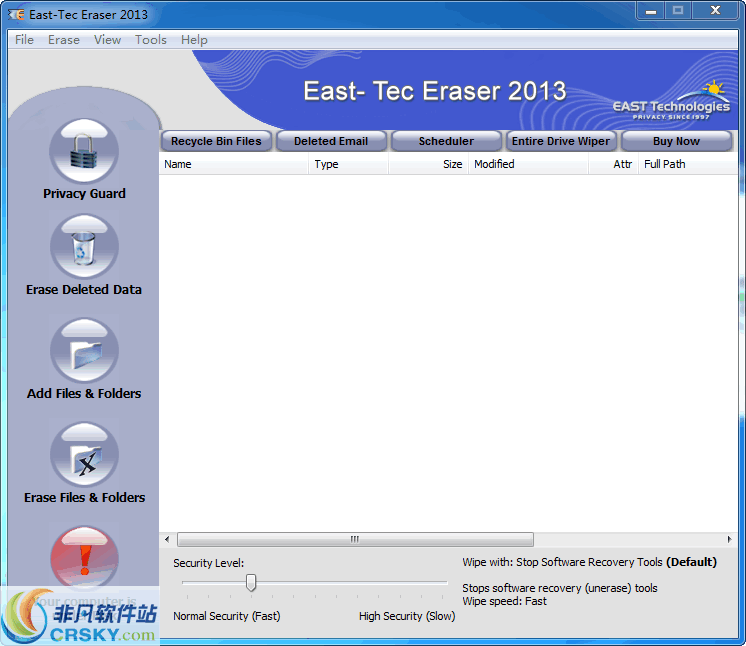Open the Privacy Guard padlock icon
This screenshot has width=746, height=646.
pyautogui.click(x=84, y=150)
